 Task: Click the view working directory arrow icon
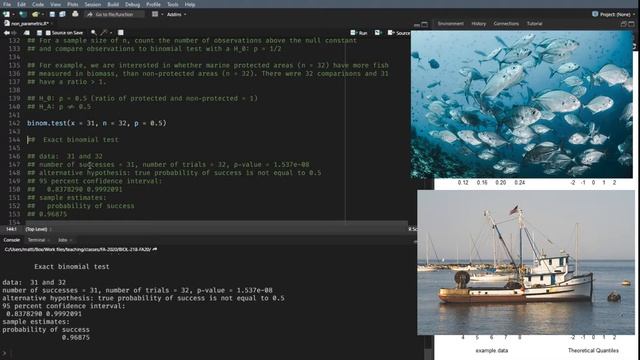click(x=155, y=249)
